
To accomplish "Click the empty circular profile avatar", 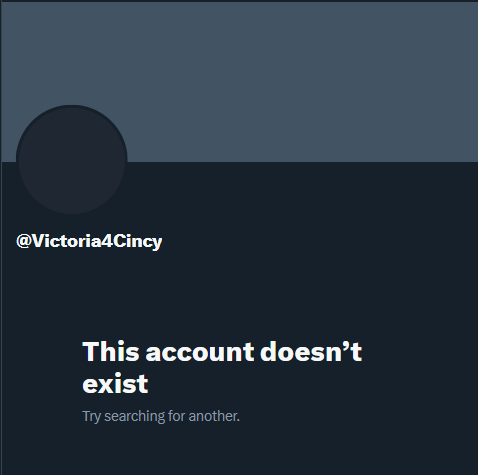I will (x=71, y=160).
